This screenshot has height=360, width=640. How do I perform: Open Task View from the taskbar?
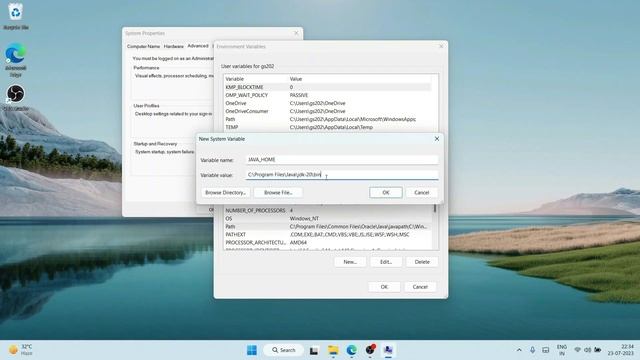tap(313, 350)
